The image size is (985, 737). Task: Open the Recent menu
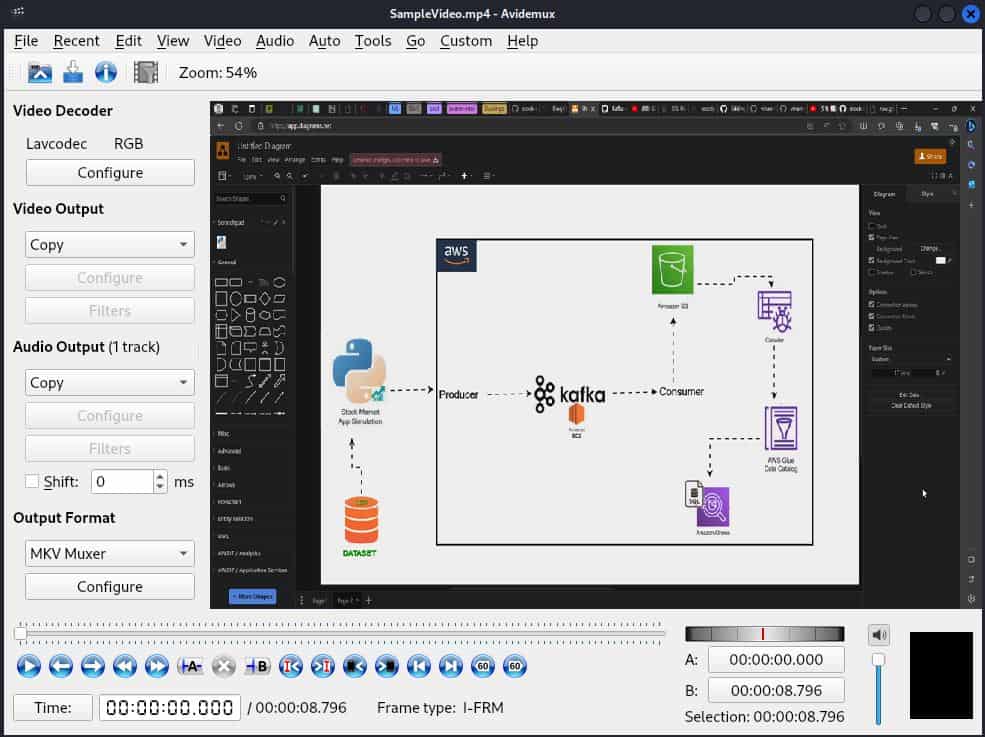pos(77,41)
